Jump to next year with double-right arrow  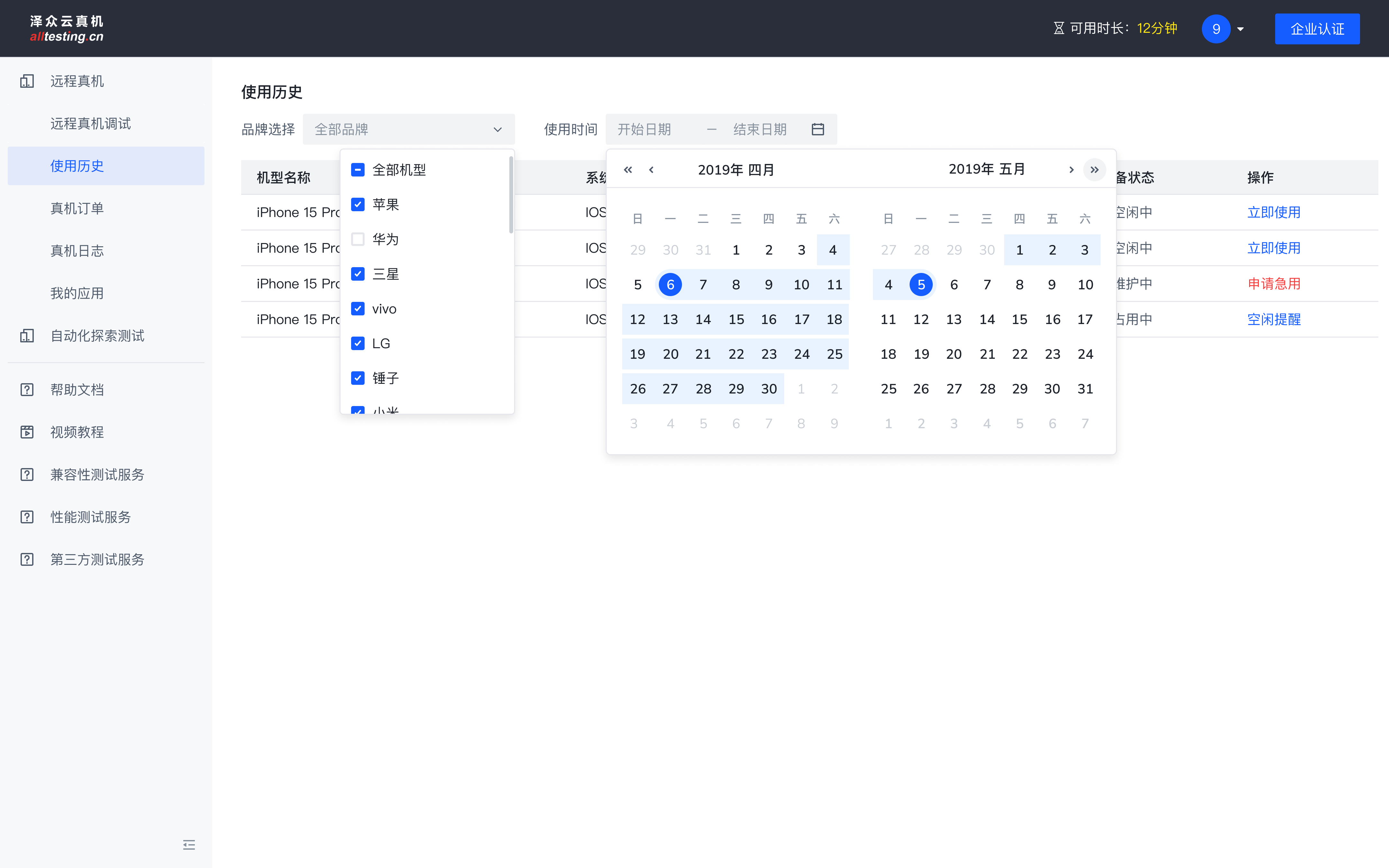(1094, 169)
